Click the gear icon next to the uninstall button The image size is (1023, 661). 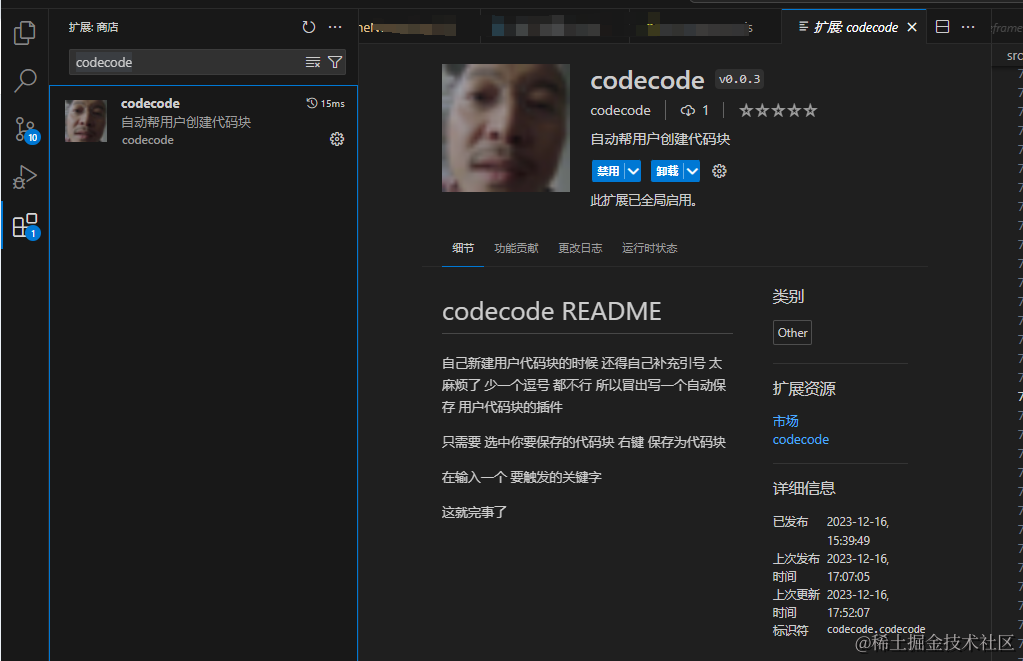coord(719,171)
